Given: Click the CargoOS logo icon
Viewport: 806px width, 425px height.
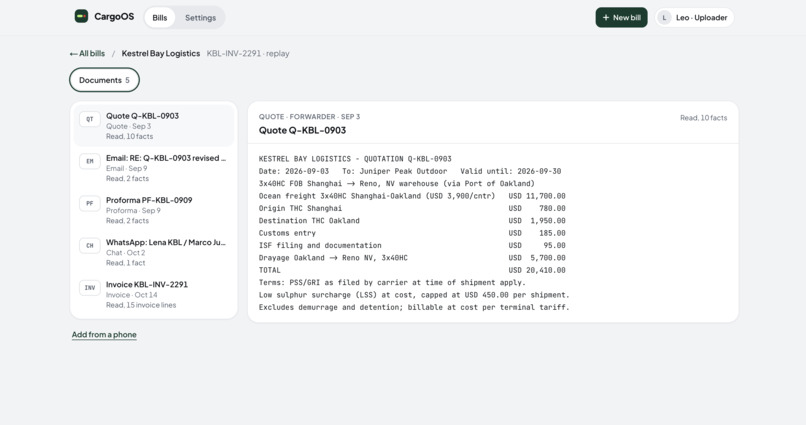Looking at the screenshot, I should [81, 16].
